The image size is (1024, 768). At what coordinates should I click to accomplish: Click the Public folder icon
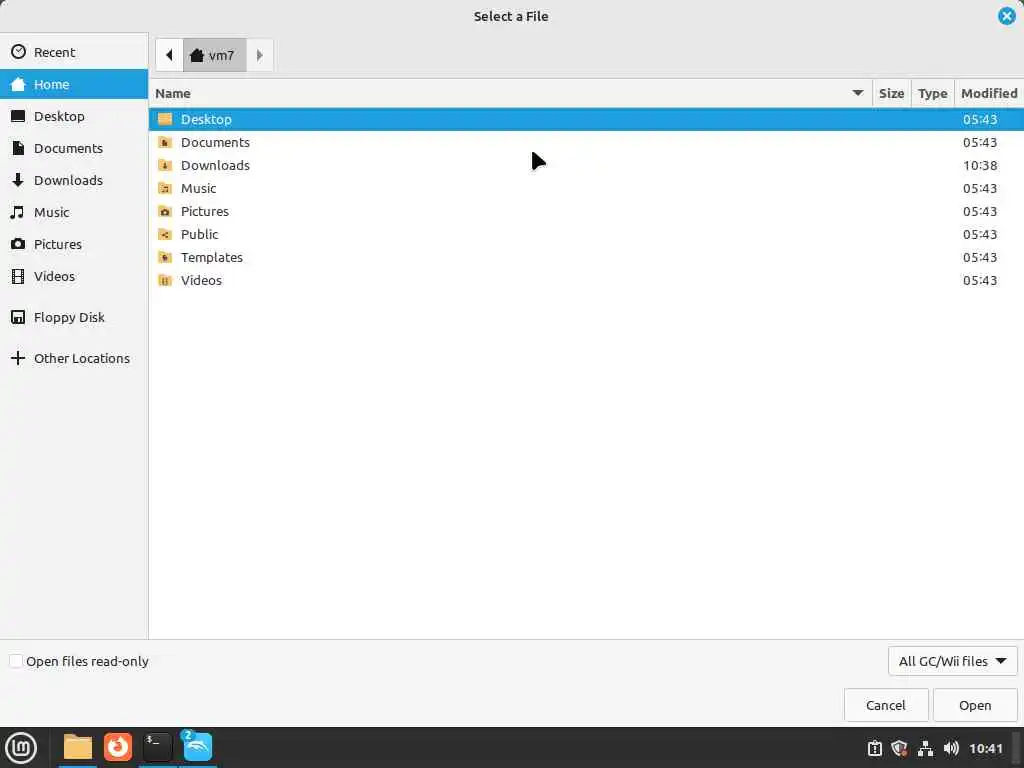[x=165, y=234]
